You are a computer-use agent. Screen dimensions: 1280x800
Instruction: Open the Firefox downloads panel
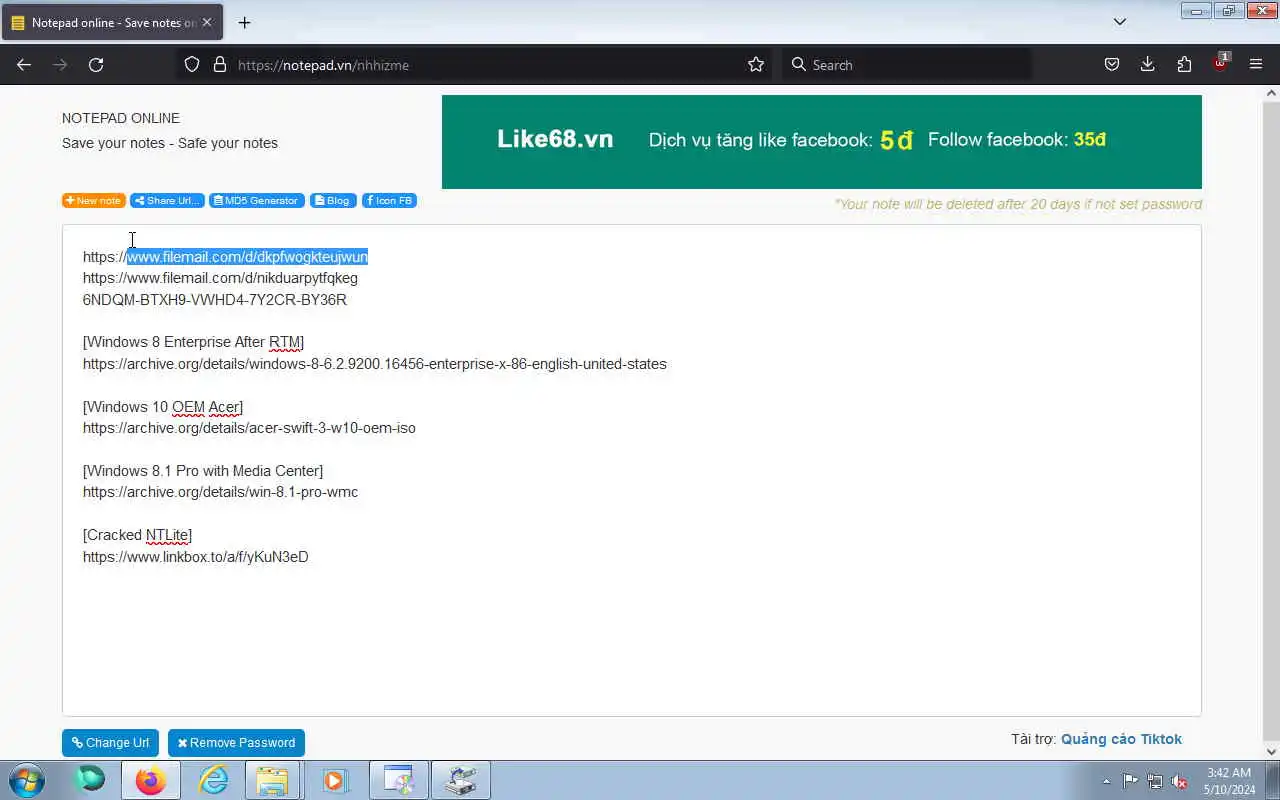[1148, 64]
